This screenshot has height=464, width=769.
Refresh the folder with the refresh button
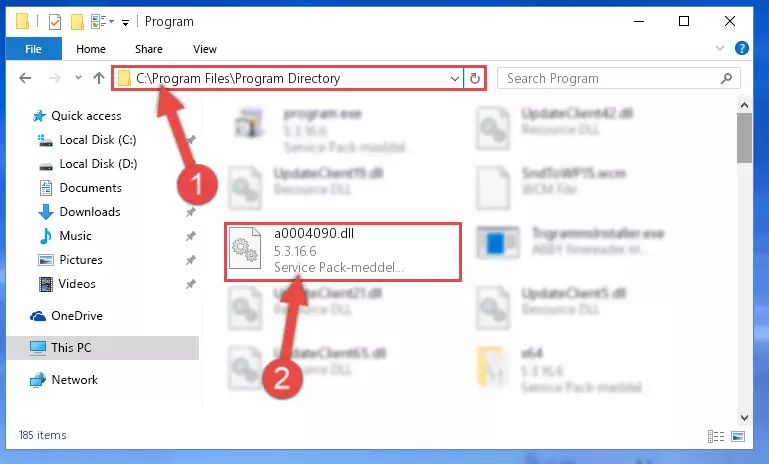click(475, 78)
